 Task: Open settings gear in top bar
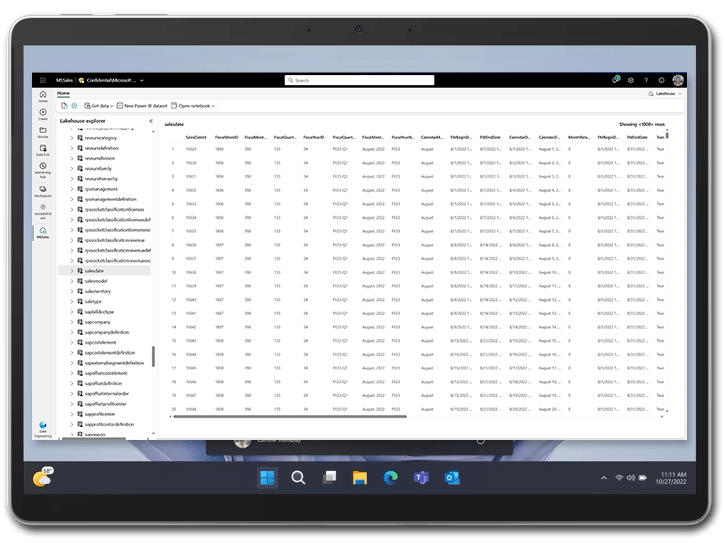(x=631, y=80)
